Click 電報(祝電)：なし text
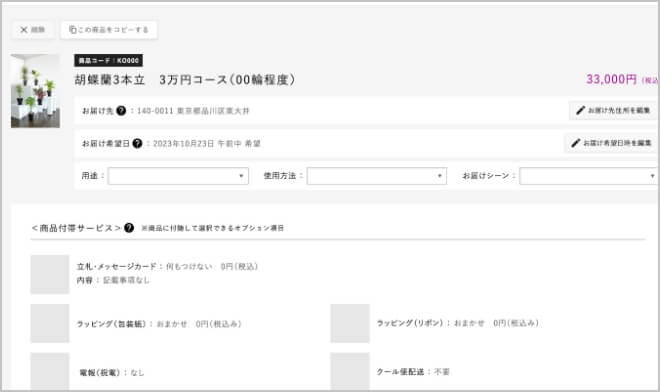 112,373
